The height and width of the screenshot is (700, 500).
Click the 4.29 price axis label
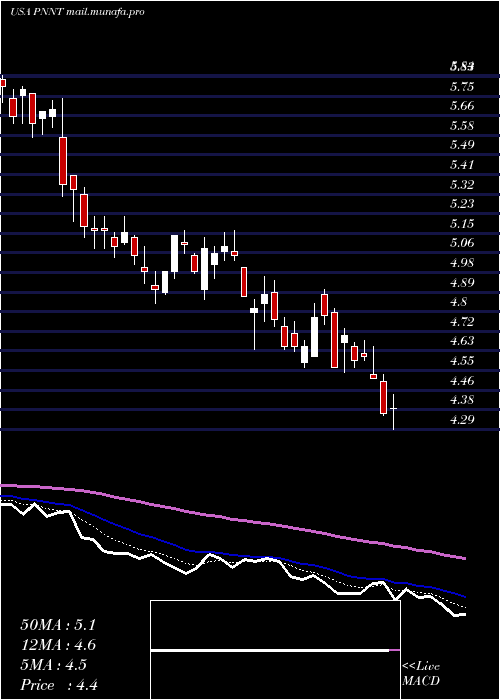point(462,420)
